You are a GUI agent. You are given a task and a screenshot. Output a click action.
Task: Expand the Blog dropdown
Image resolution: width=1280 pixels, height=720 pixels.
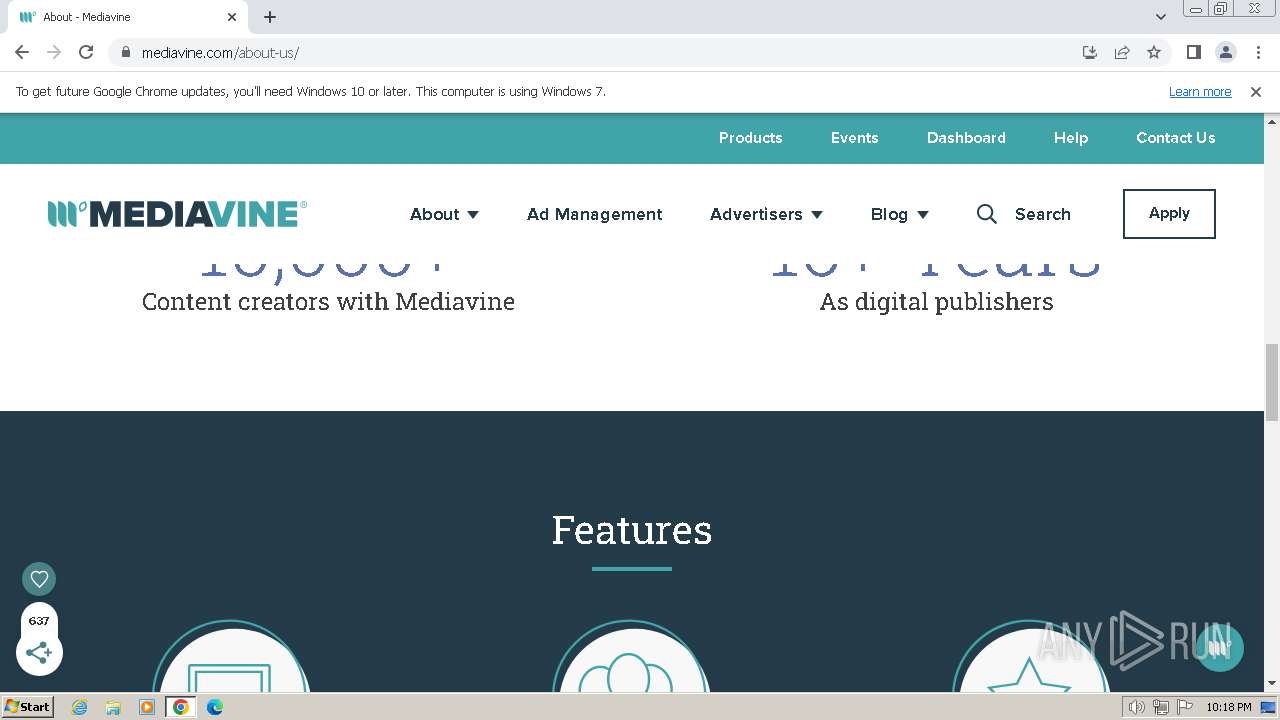coord(899,214)
